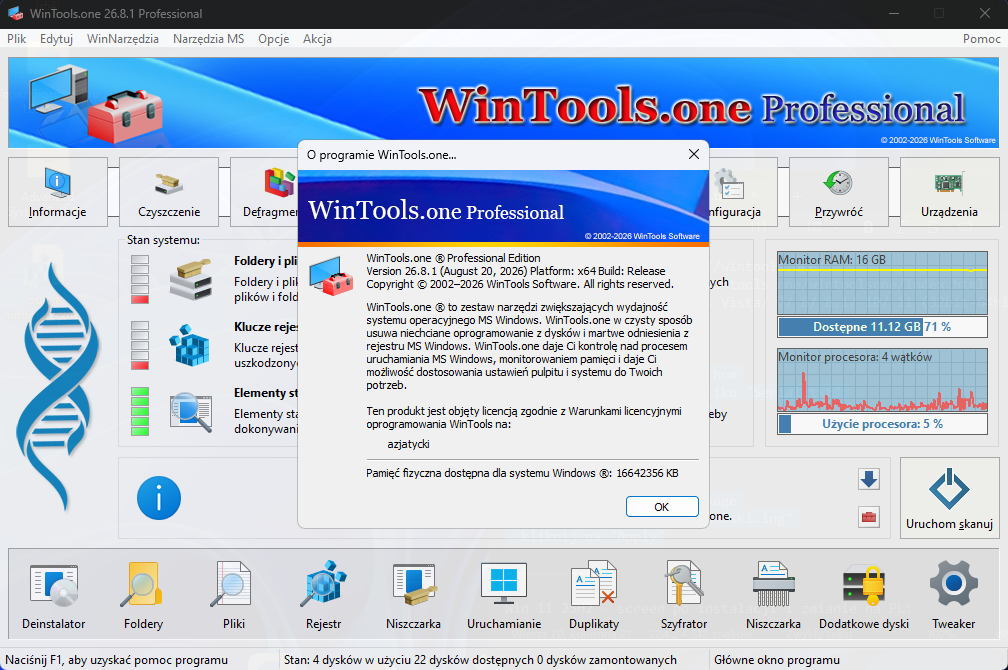
Task: Open the Edytuj menu
Action: [57, 39]
